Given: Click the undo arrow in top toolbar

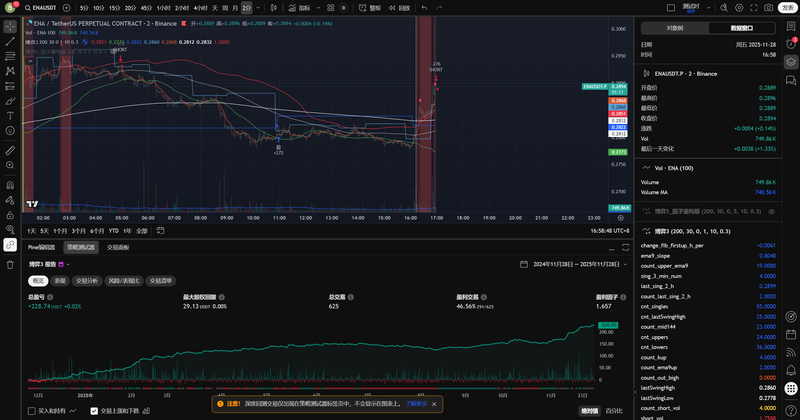Looking at the screenshot, I should (x=426, y=7).
